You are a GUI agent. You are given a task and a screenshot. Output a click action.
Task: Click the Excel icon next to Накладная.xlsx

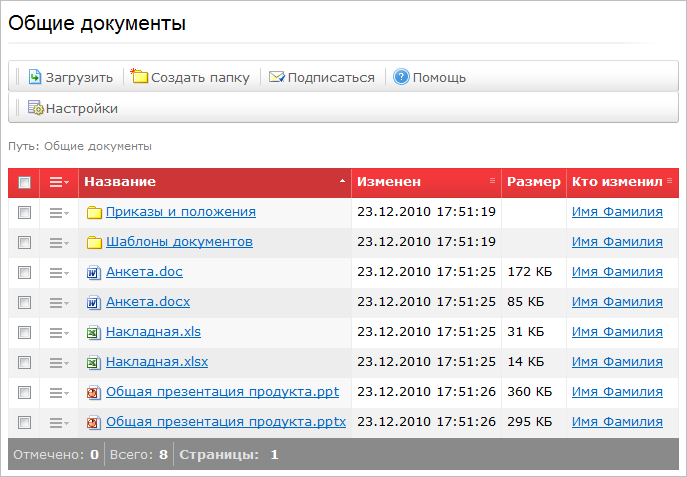(x=94, y=362)
